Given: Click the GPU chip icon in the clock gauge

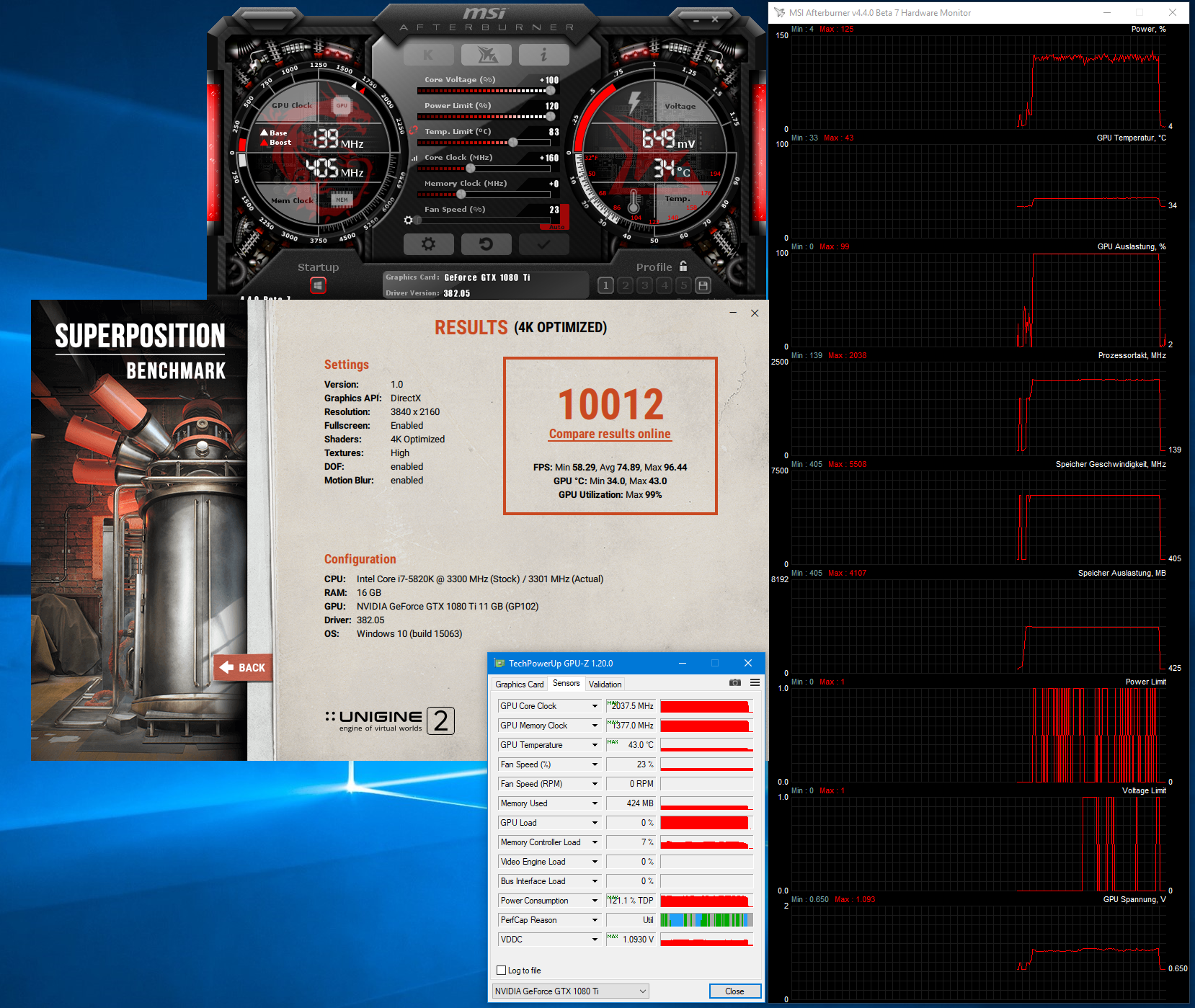Looking at the screenshot, I should coord(342,106).
